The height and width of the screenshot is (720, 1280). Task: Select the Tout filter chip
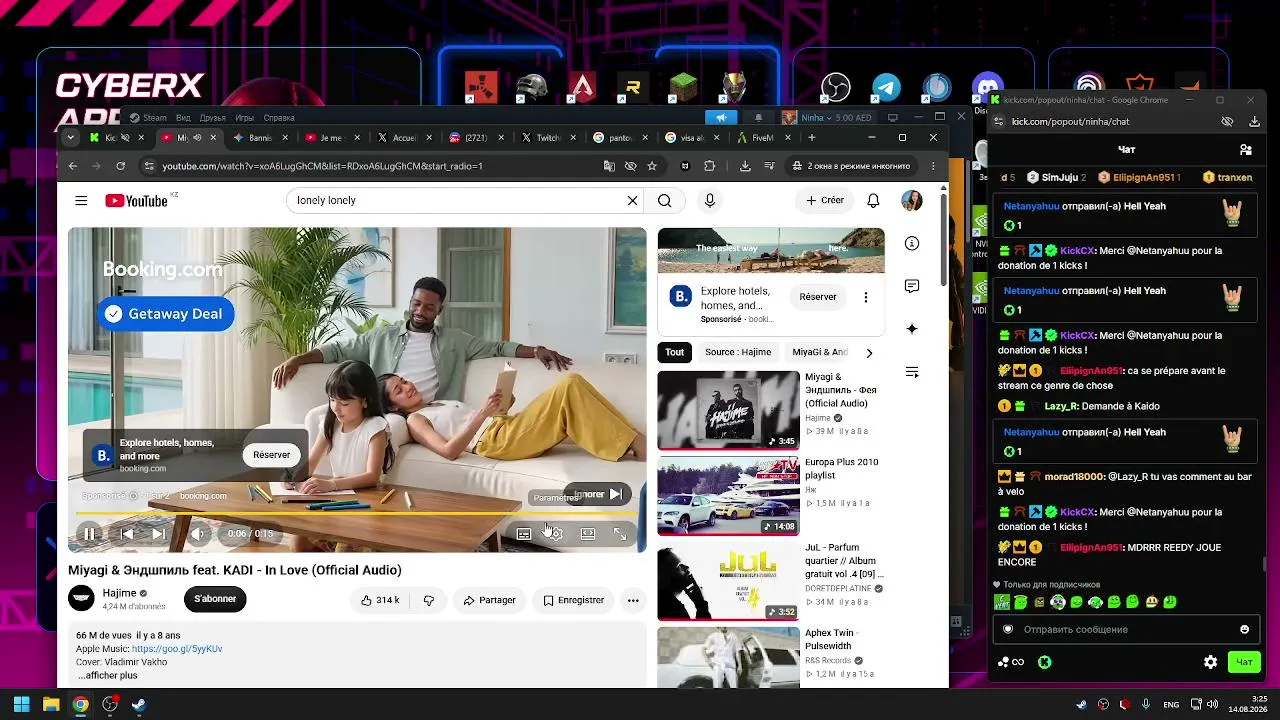[675, 352]
